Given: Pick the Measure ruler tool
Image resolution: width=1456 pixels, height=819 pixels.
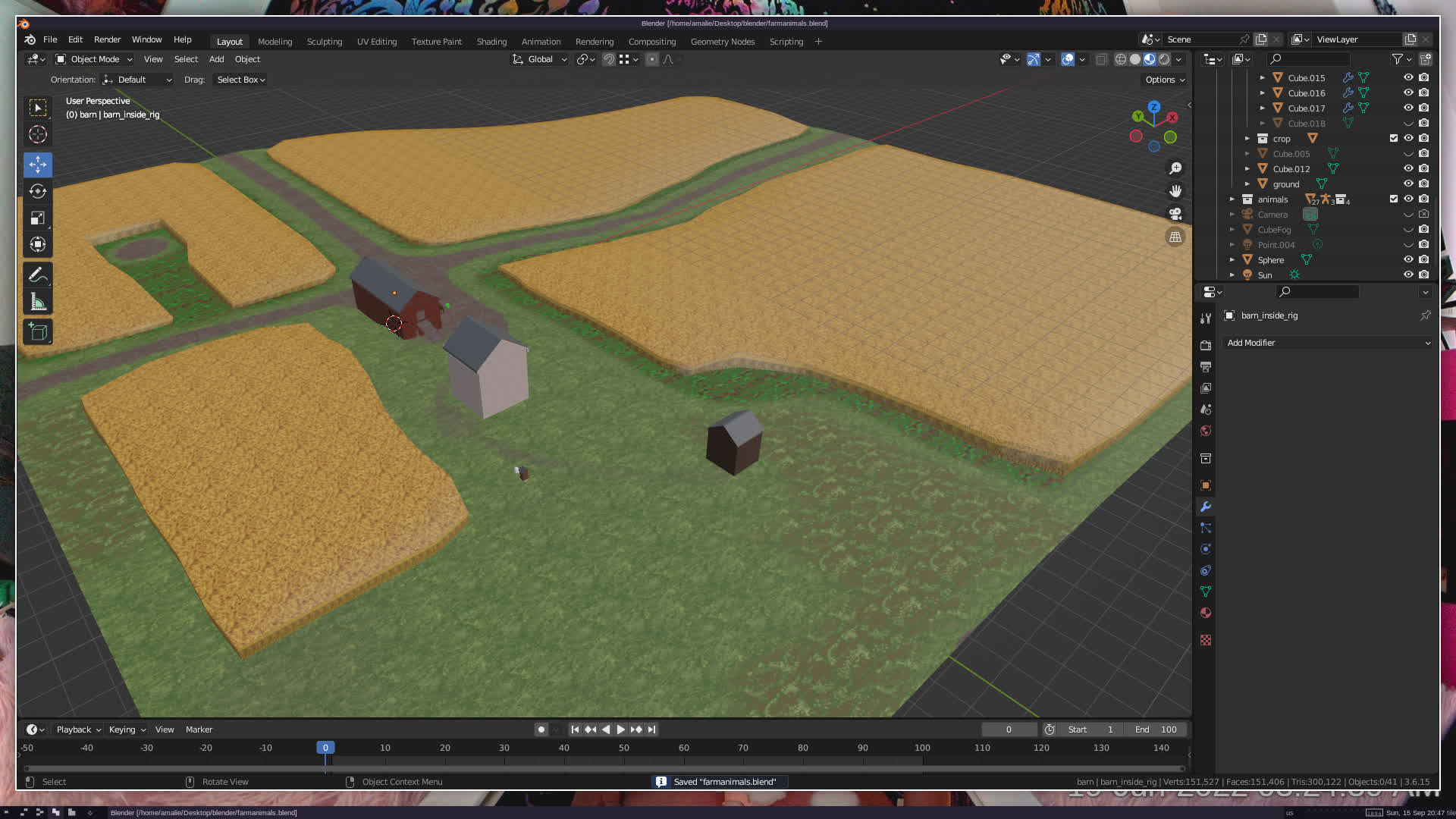Looking at the screenshot, I should 38,303.
